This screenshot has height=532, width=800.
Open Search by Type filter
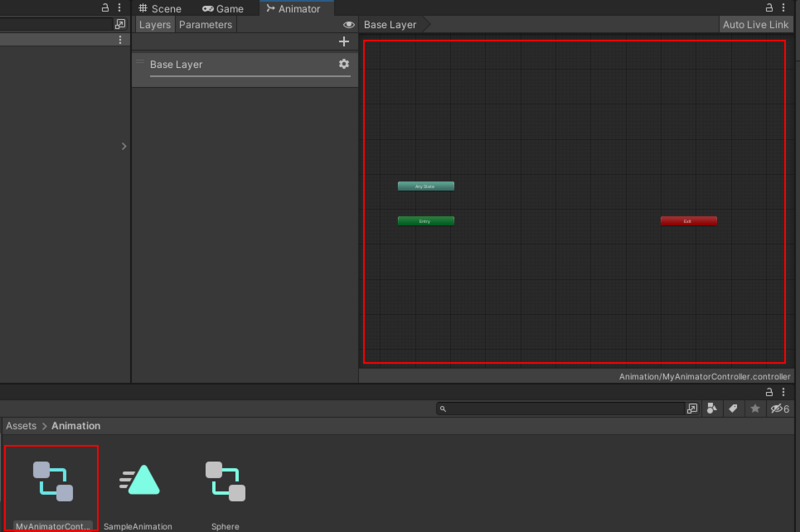(712, 409)
